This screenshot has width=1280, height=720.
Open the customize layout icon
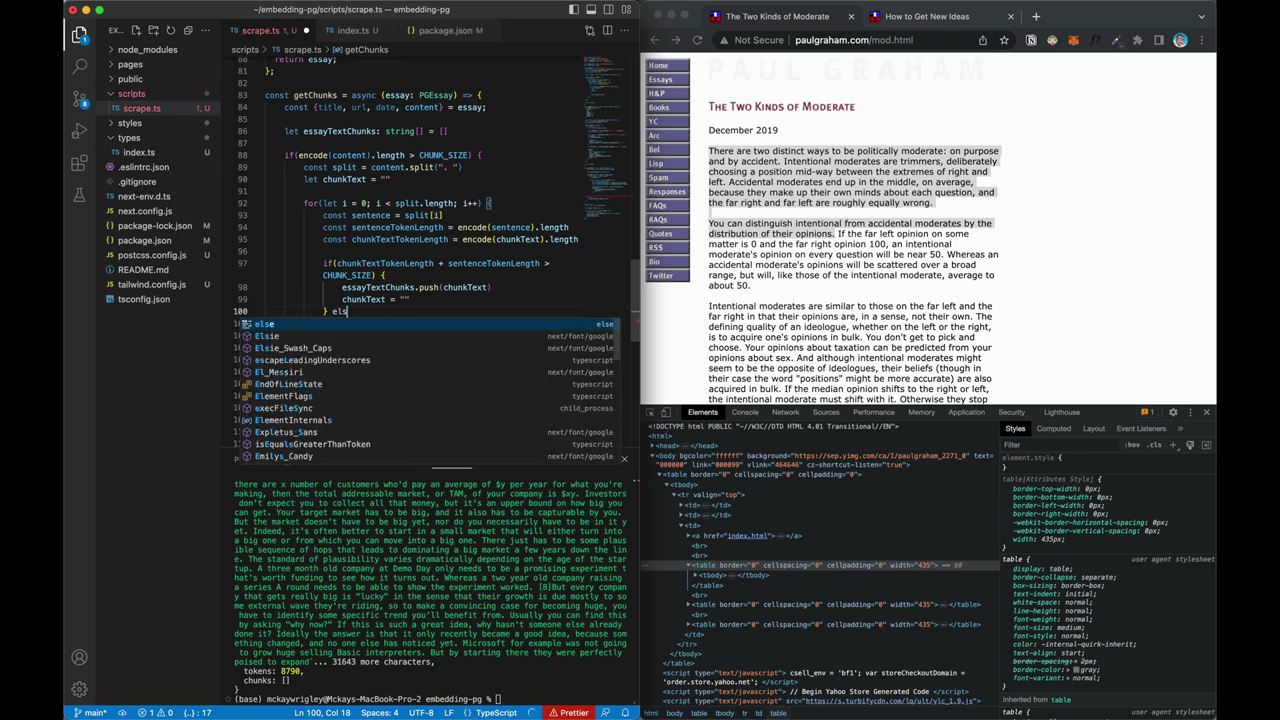[626, 10]
